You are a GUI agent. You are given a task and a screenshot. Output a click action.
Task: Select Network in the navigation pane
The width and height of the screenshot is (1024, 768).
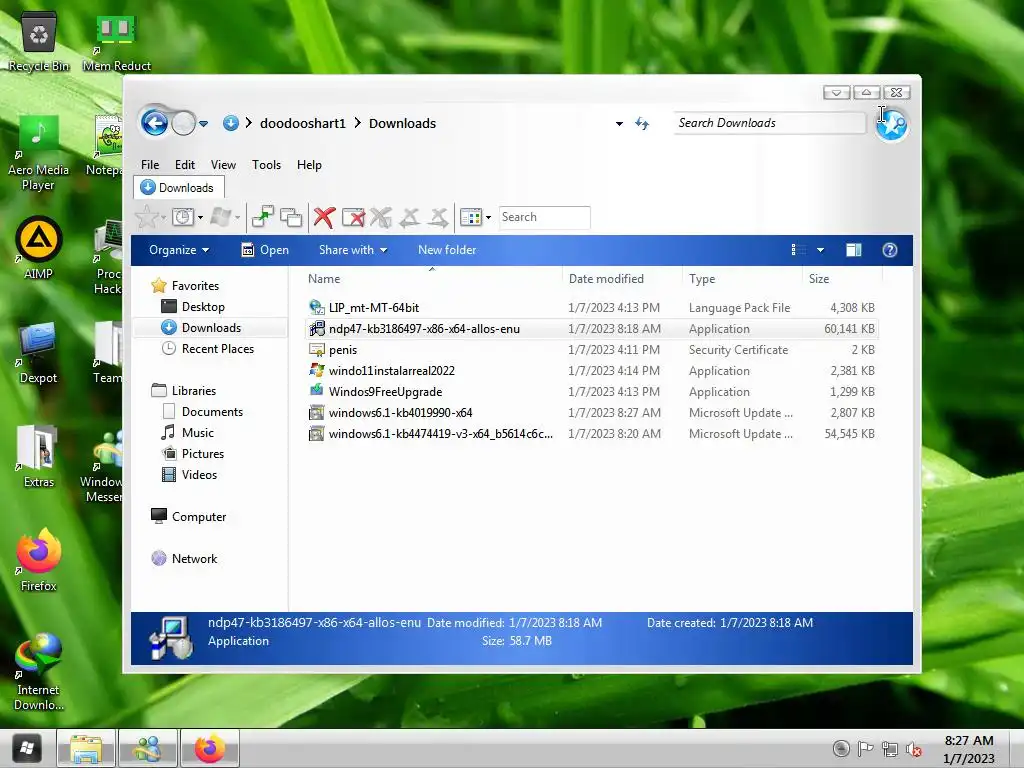[x=194, y=558]
